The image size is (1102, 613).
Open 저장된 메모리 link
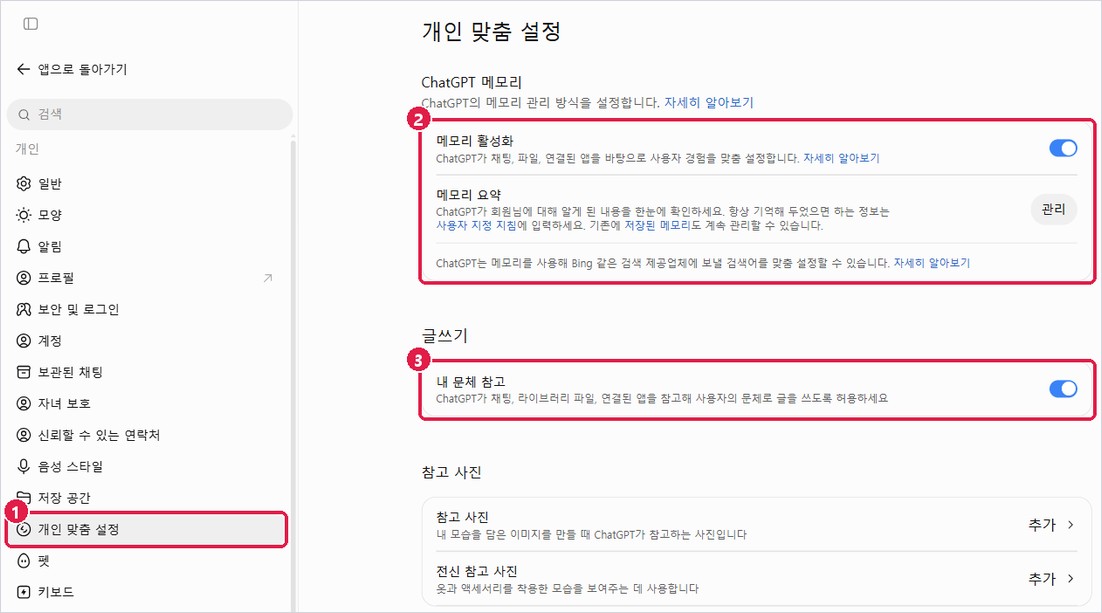(657, 226)
